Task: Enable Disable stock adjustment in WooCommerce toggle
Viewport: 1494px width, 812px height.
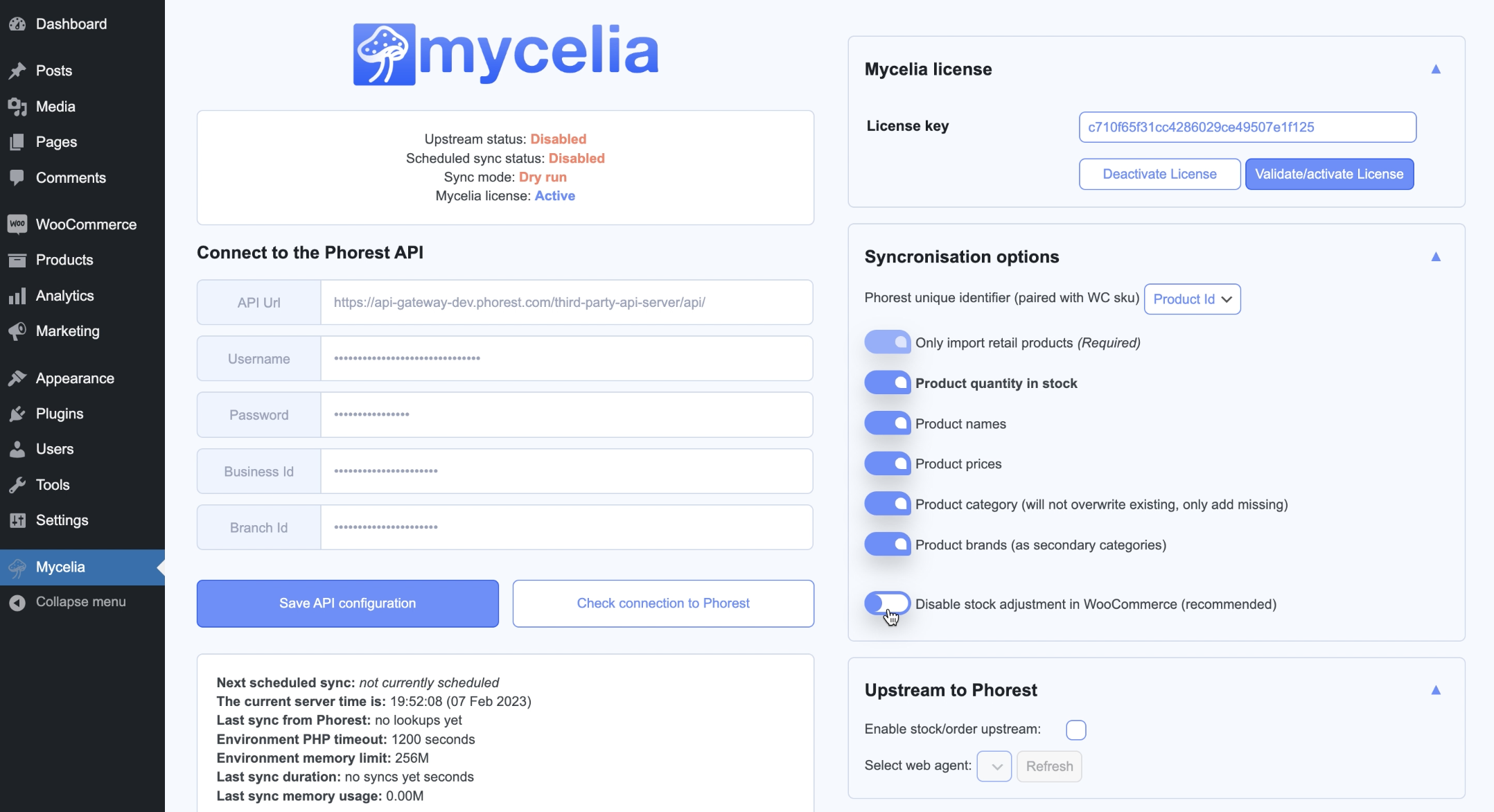Action: click(888, 603)
